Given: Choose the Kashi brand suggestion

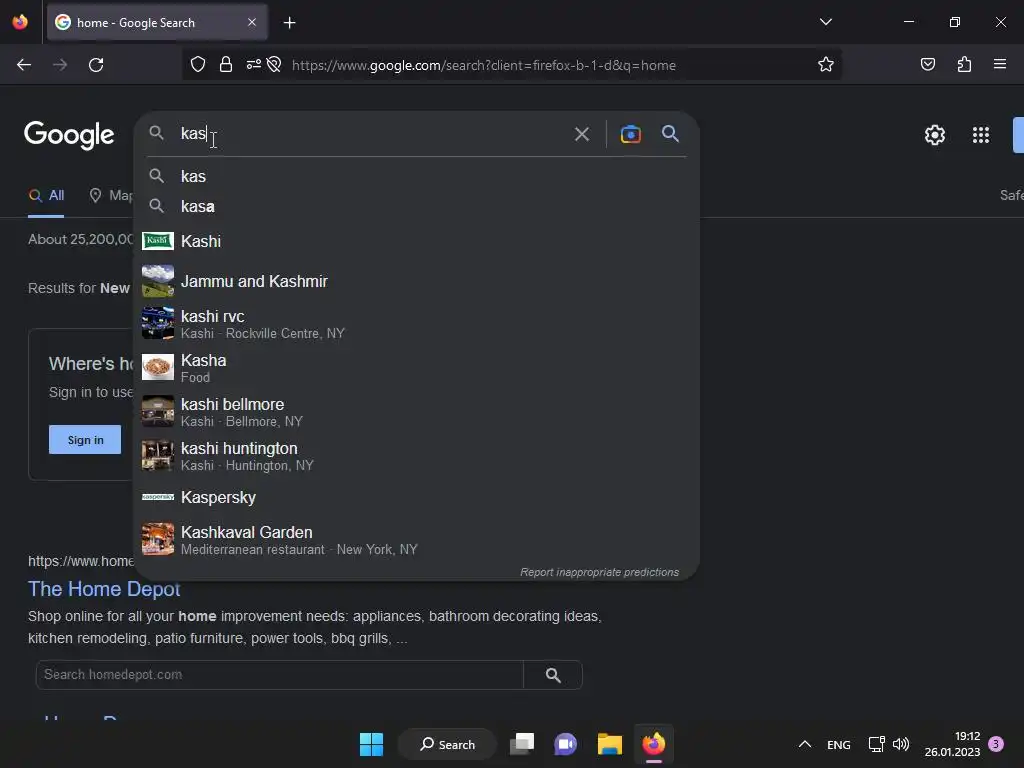Looking at the screenshot, I should coord(416,241).
